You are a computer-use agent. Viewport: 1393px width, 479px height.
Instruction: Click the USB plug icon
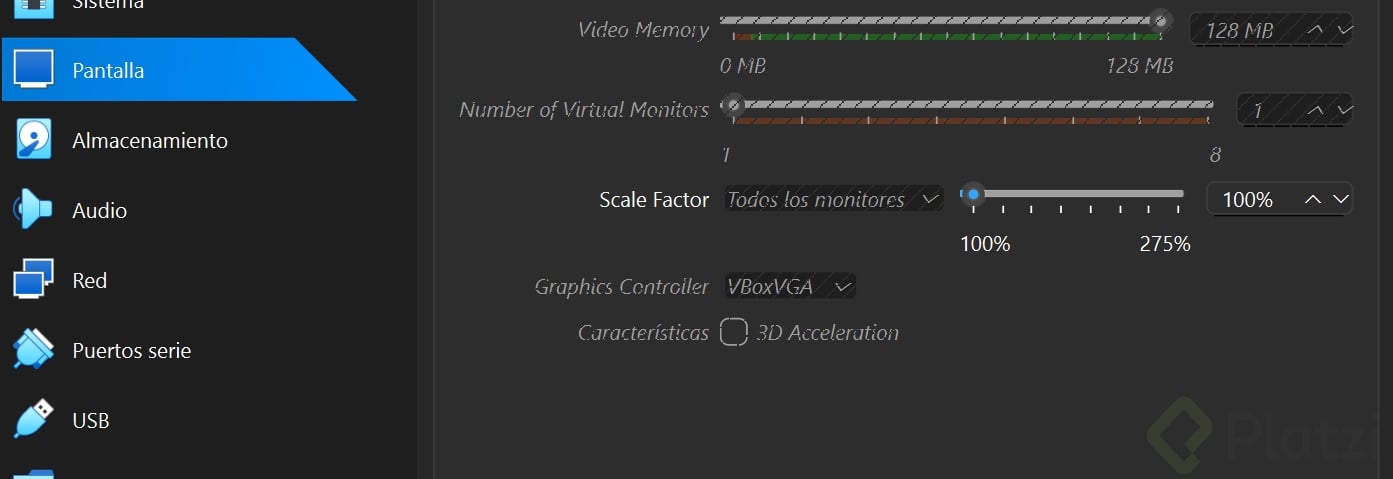coord(32,420)
